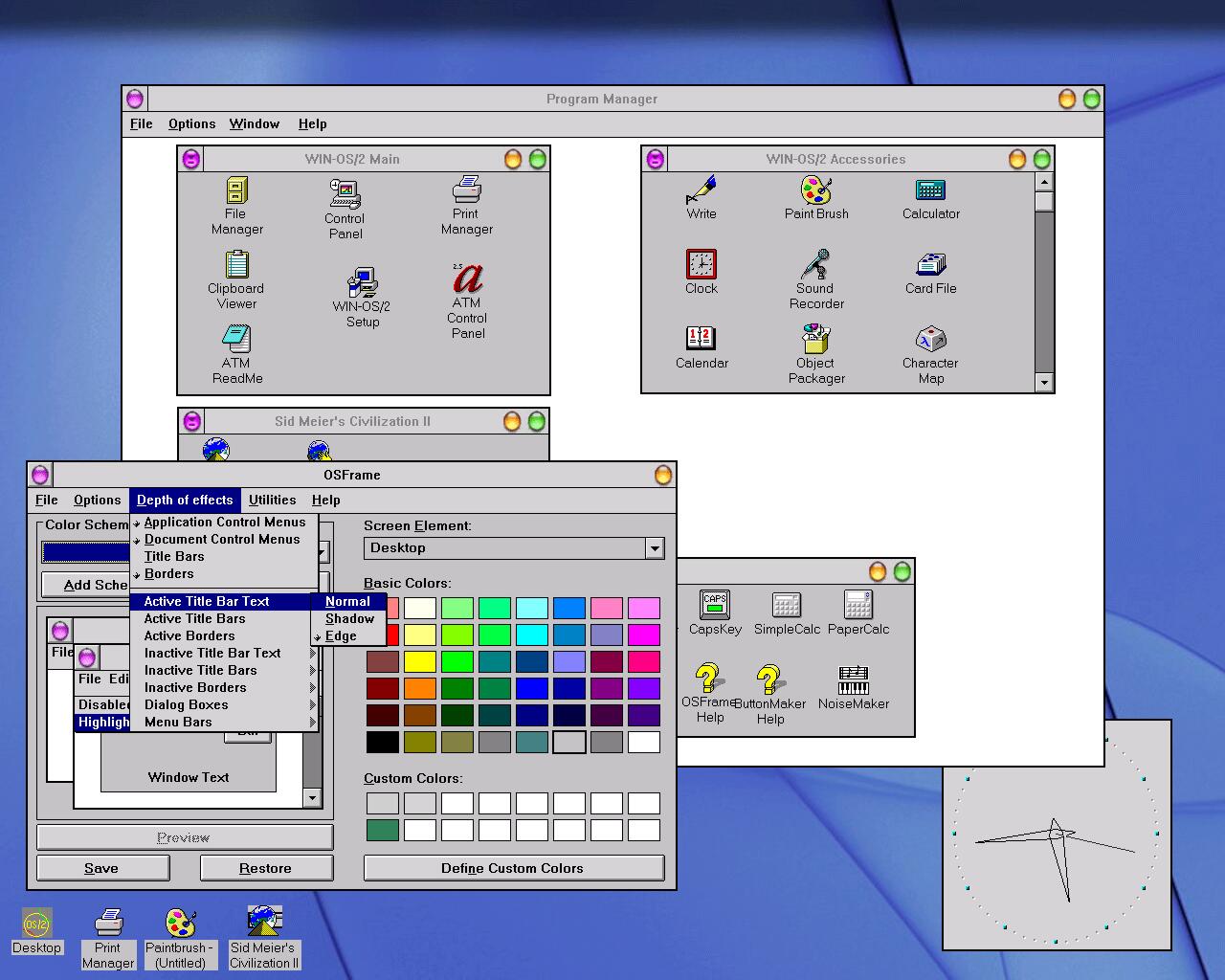Expand the Dialog Boxes submenu
Image resolution: width=1225 pixels, height=980 pixels.
186,704
